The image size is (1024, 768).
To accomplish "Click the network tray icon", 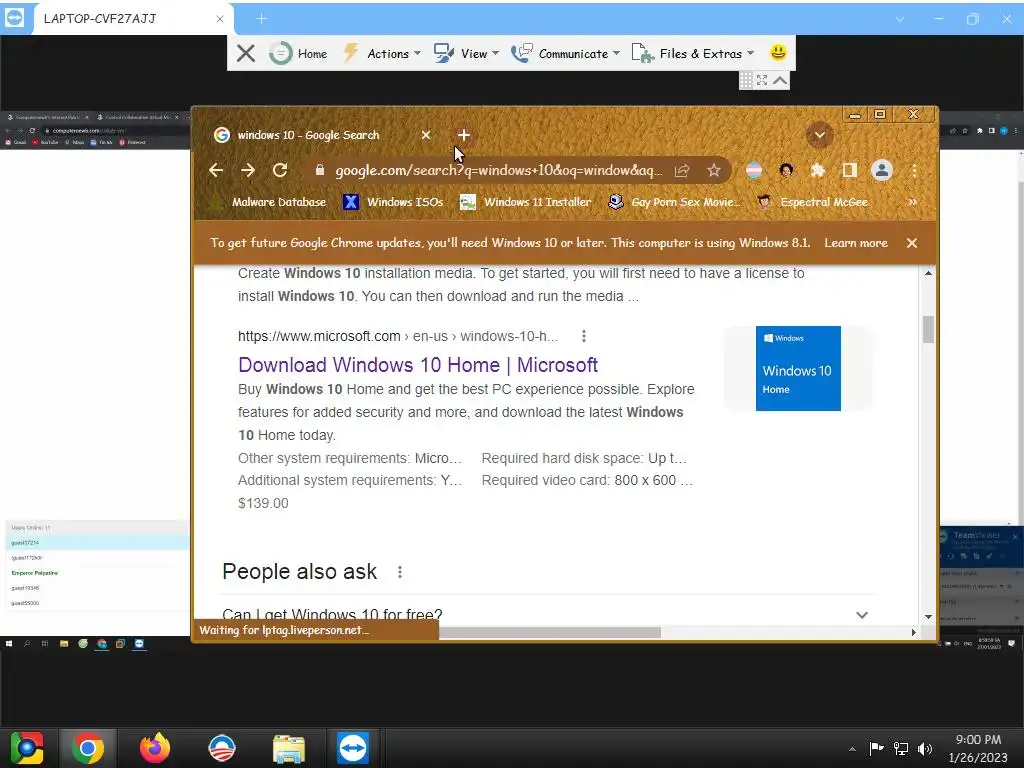I will pos(901,748).
